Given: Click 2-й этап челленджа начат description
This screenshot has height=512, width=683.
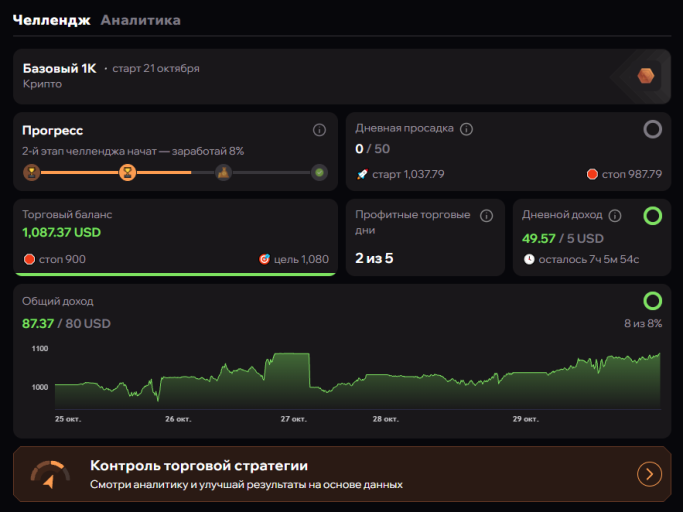Looking at the screenshot, I should (133, 151).
